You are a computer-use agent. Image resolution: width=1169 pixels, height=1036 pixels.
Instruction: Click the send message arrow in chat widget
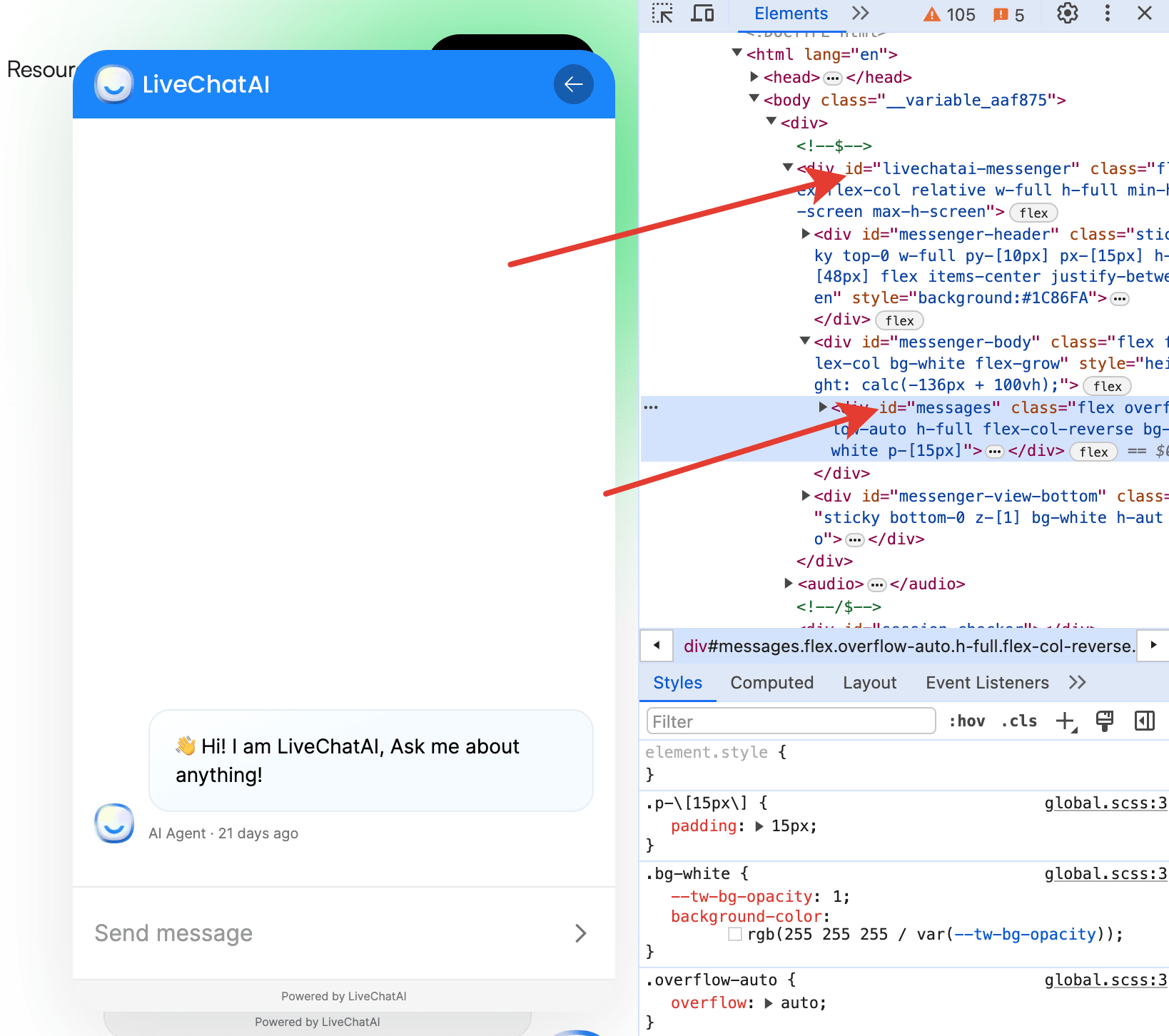pos(581,933)
